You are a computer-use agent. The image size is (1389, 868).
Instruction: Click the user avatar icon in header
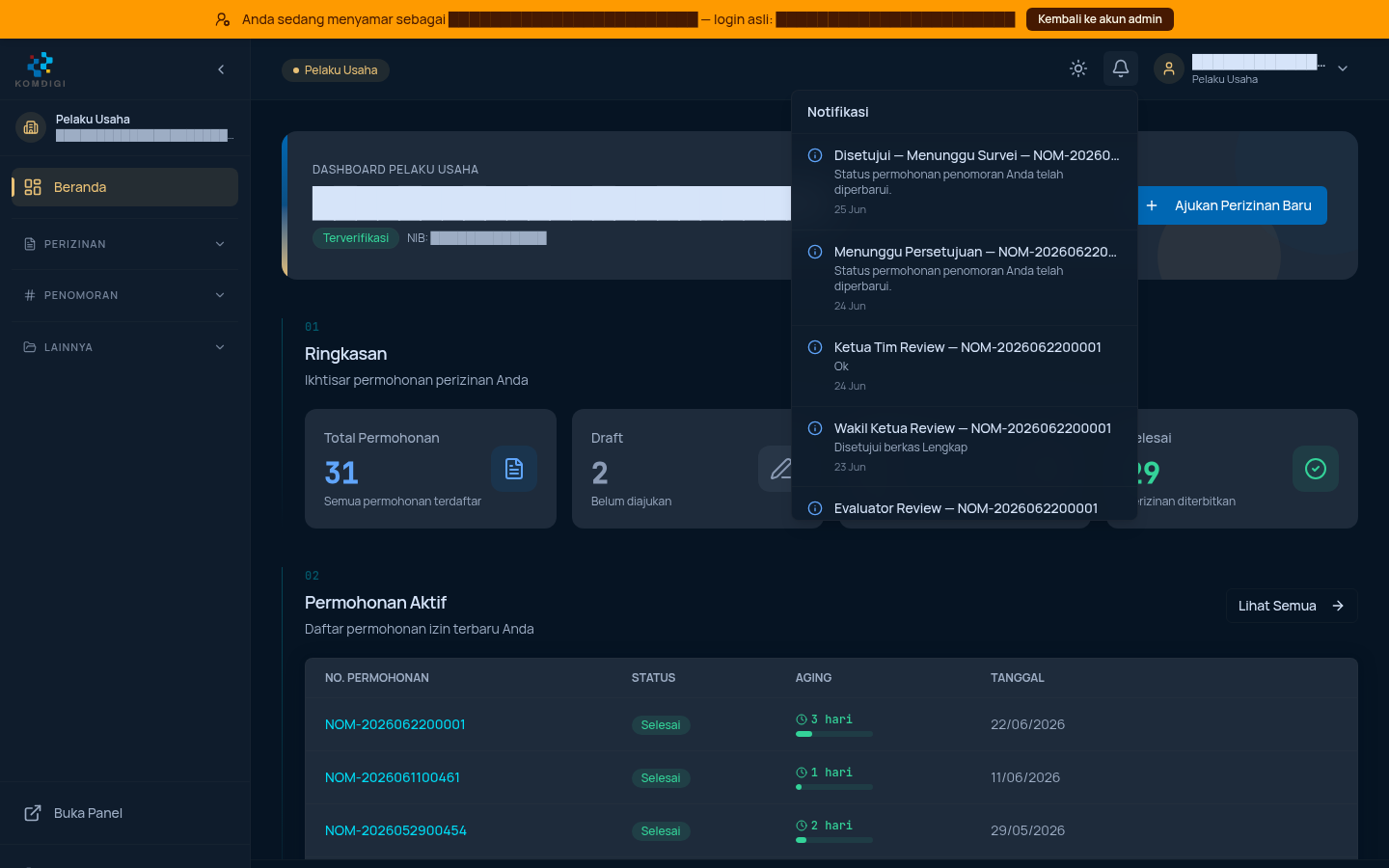point(1169,68)
